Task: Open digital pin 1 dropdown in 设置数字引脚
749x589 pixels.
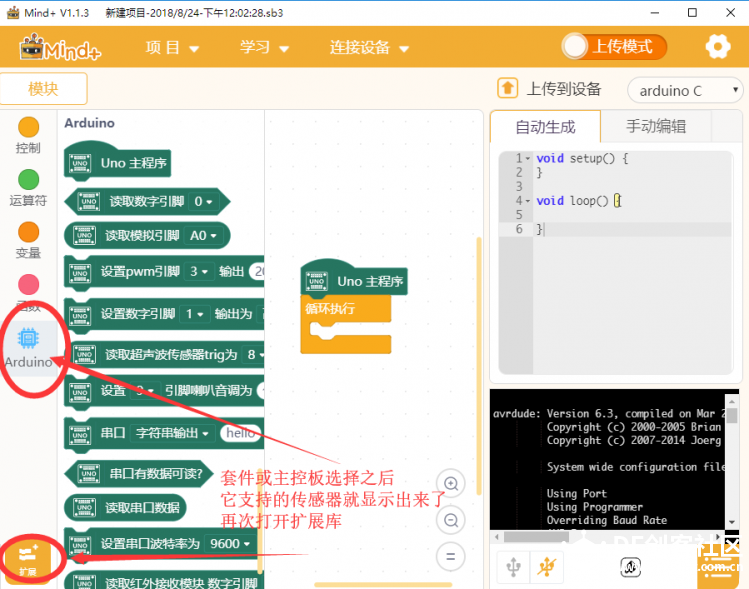Action: 194,314
